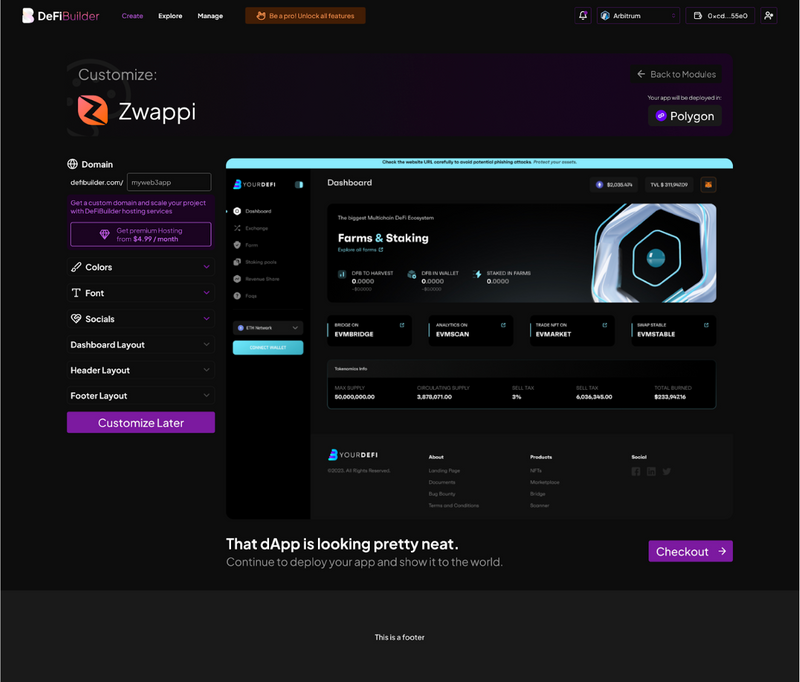800x682 pixels.
Task: Open the Arbitrum network dropdown
Action: click(639, 16)
